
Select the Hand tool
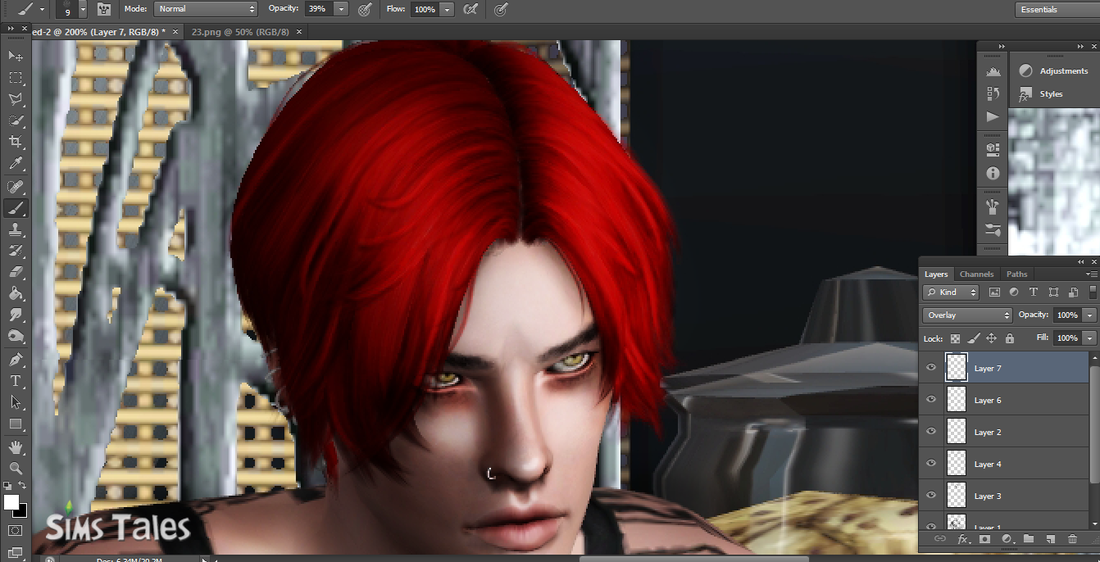tap(15, 447)
